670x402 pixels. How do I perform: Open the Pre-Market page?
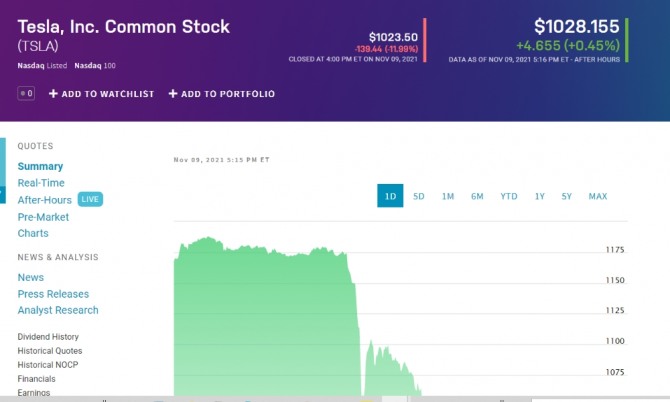(43, 217)
